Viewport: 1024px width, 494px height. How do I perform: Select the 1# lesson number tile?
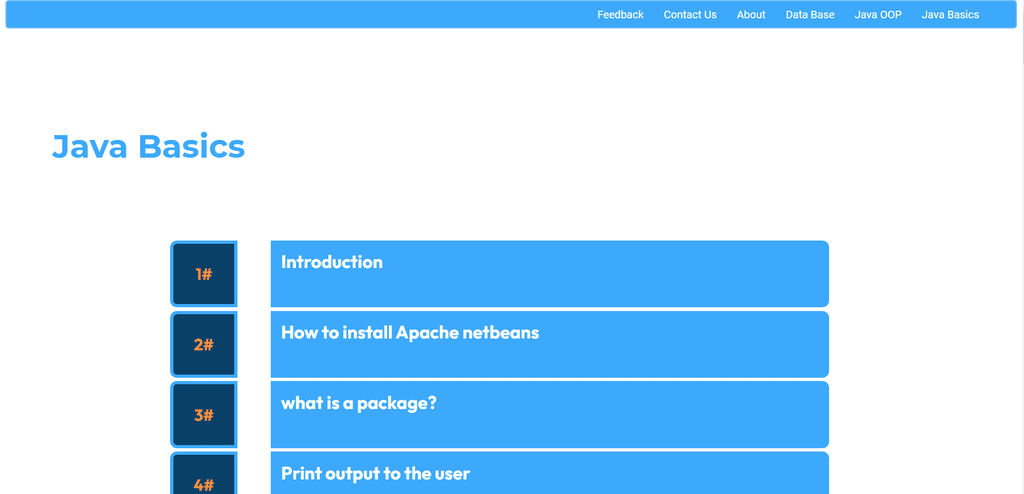click(204, 274)
